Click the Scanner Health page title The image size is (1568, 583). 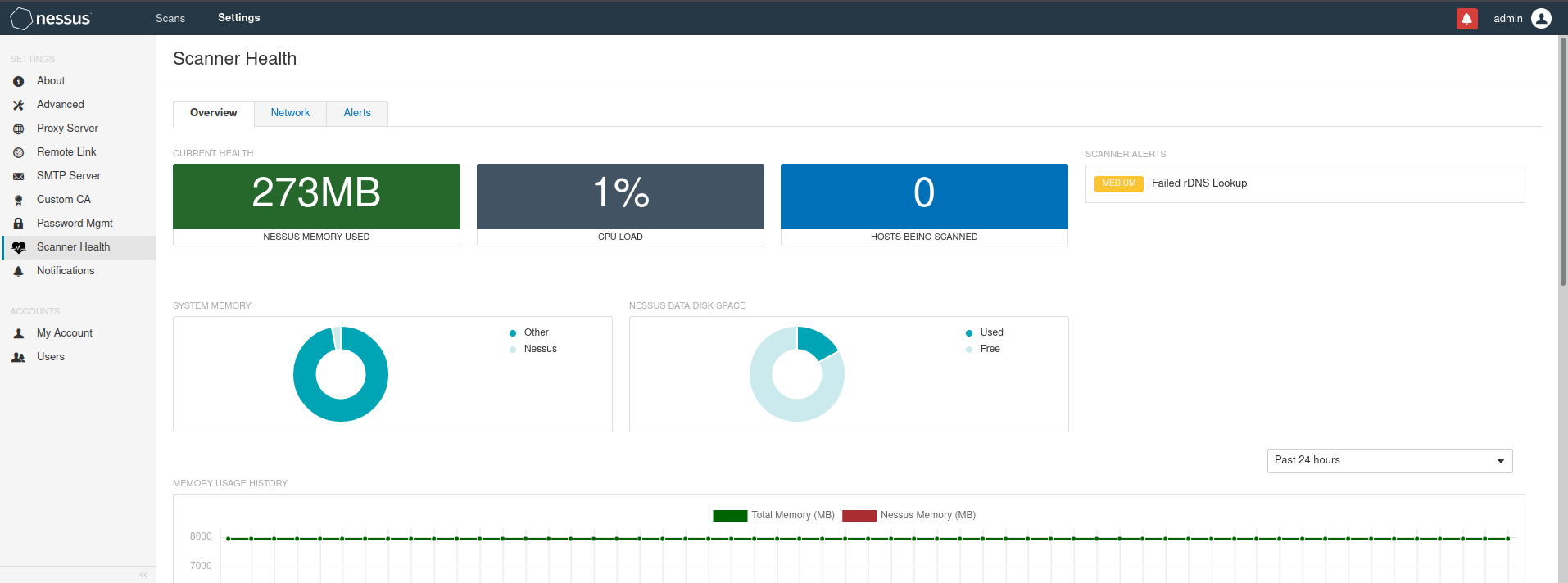(234, 59)
